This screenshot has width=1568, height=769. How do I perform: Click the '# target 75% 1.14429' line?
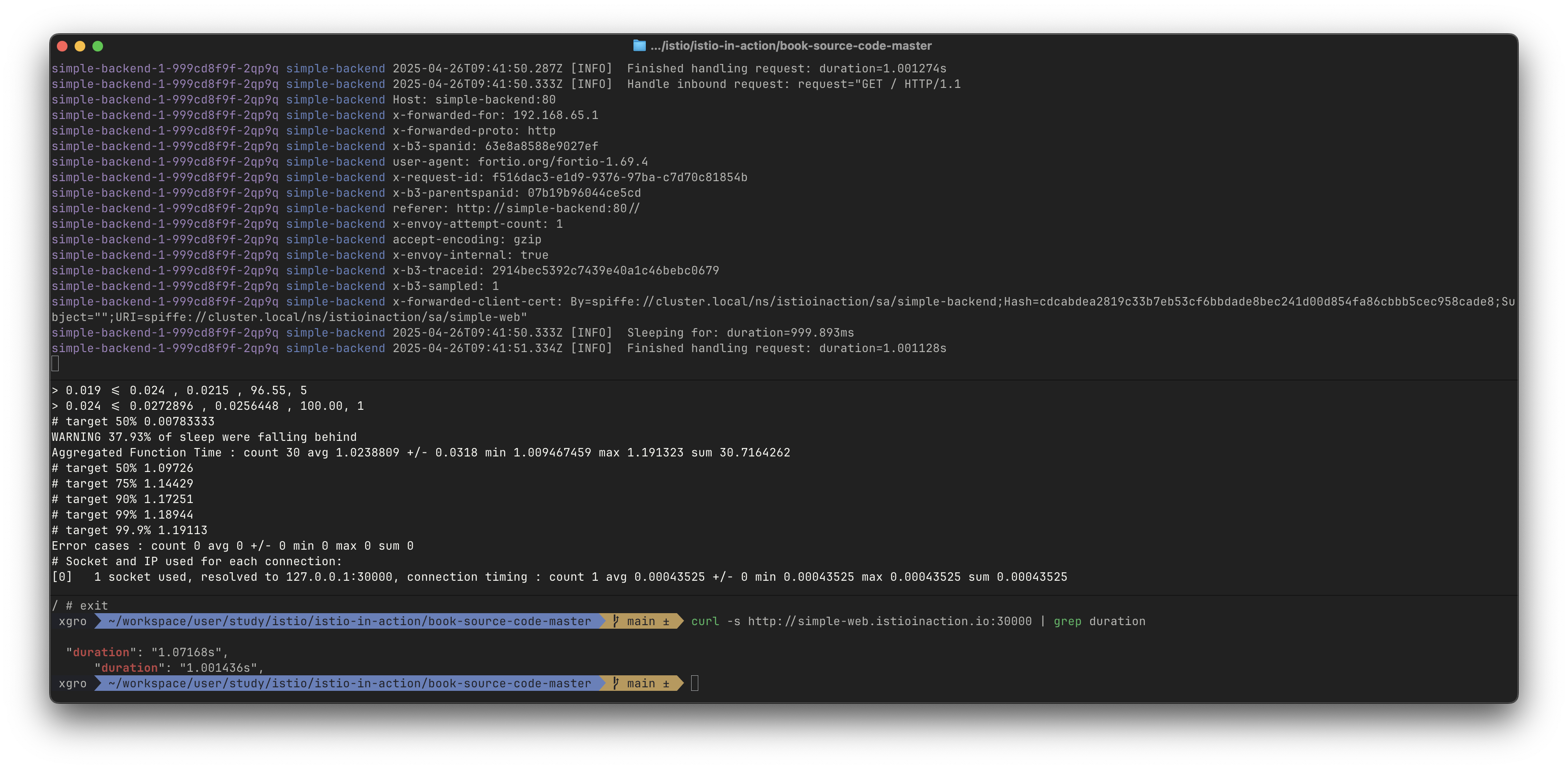pyautogui.click(x=122, y=484)
